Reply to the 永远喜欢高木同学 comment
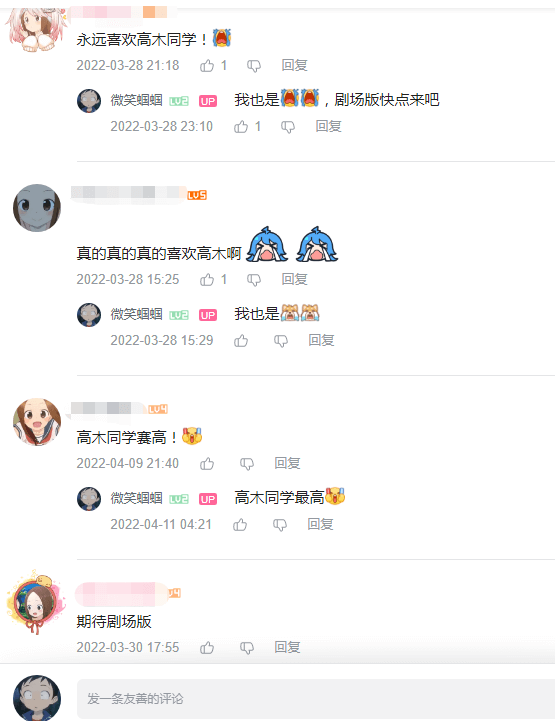Screen dimensions: 555x721 [x=294, y=65]
